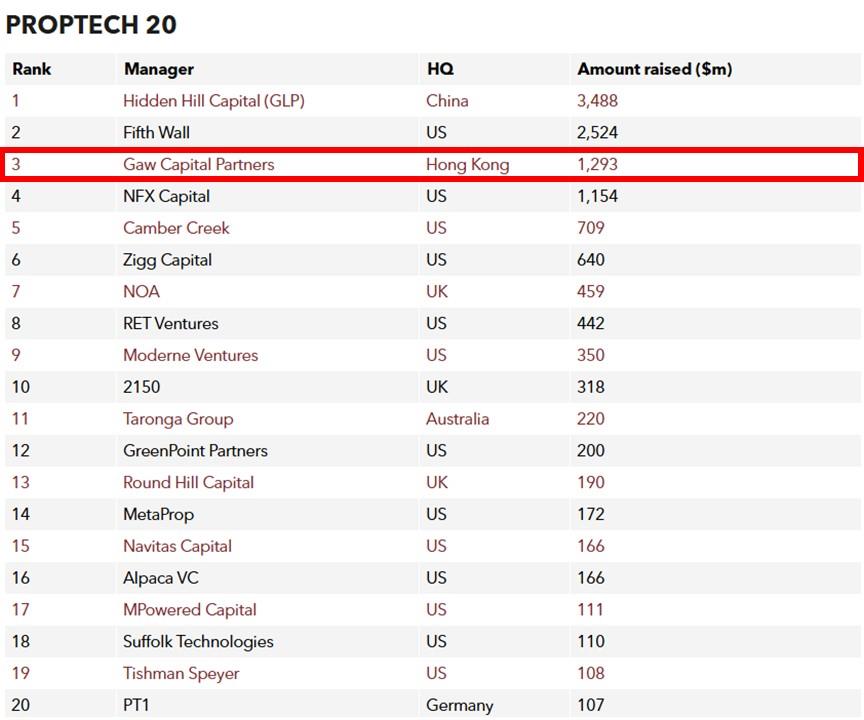
Task: Click the Amount raised ($m) column header
Action: point(654,69)
